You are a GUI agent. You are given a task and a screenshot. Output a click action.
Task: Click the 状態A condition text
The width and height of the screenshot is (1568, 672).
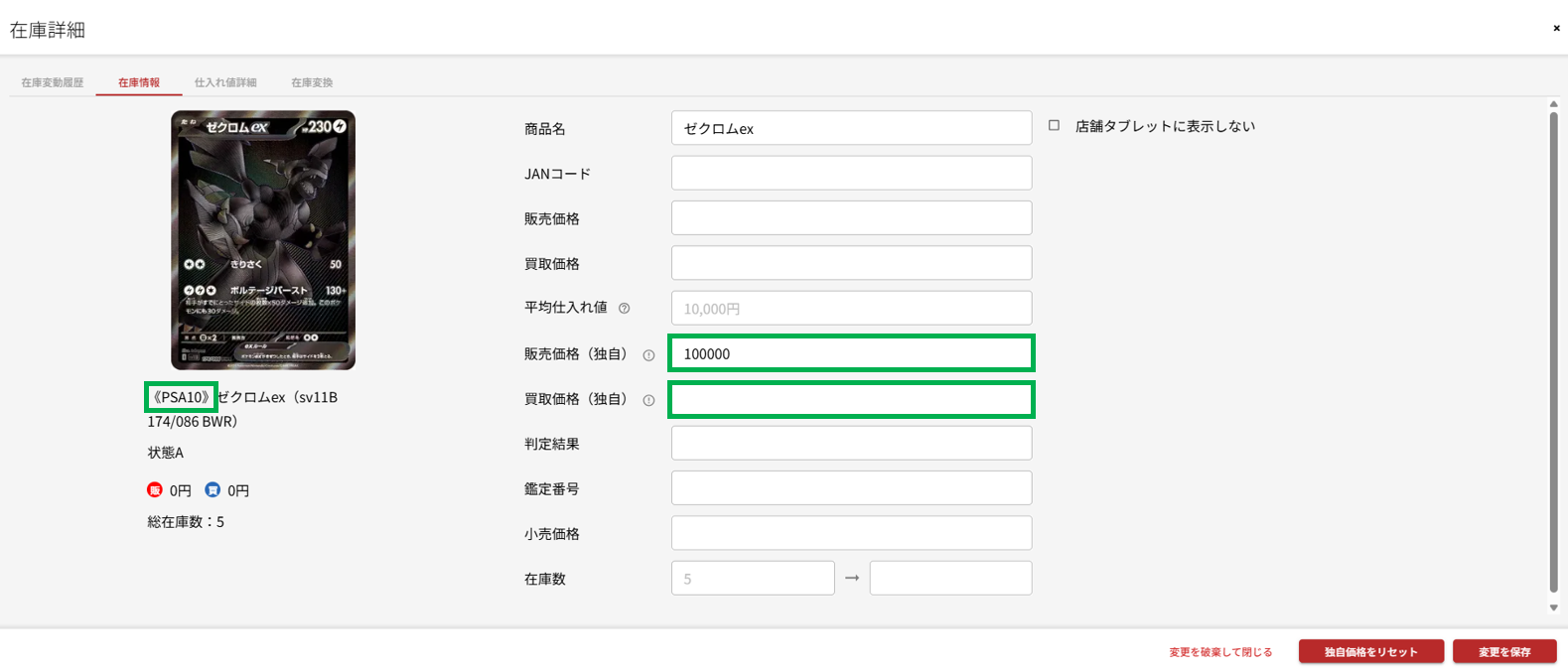[x=166, y=453]
